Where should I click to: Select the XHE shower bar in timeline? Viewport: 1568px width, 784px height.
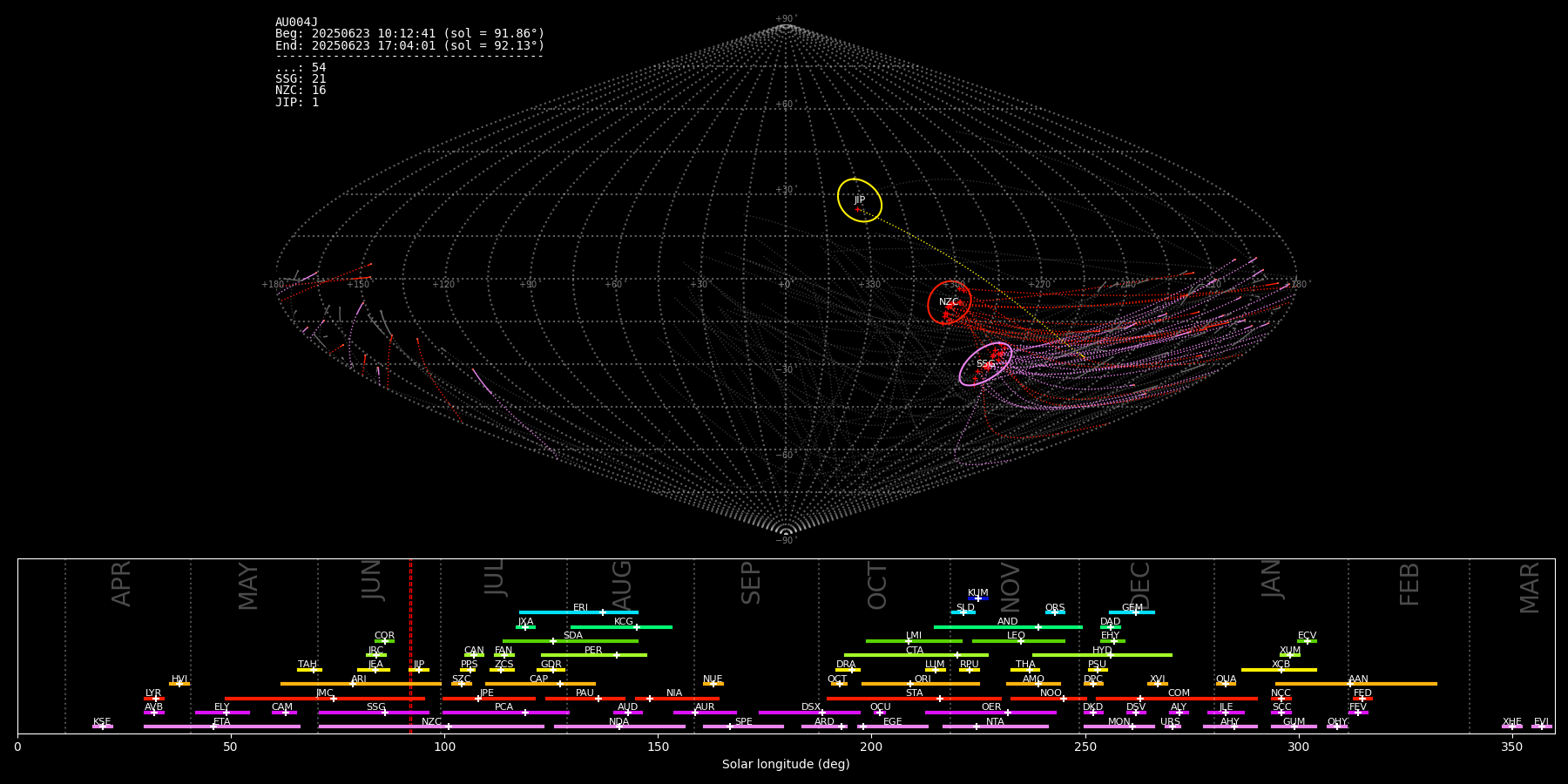[1512, 727]
